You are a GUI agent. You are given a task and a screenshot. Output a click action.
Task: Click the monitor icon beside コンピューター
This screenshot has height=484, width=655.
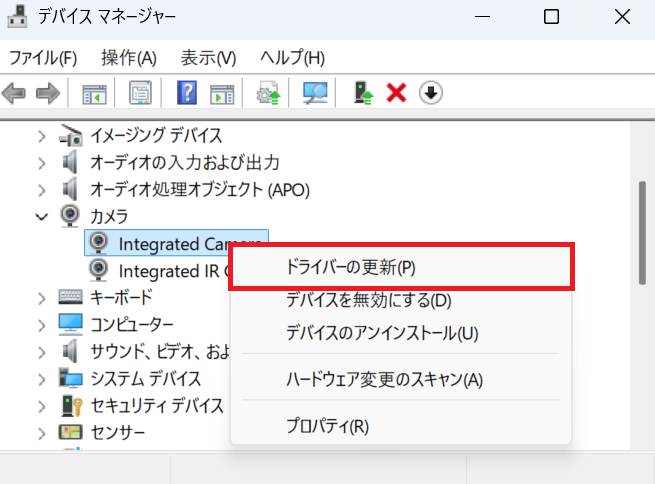pyautogui.click(x=70, y=324)
